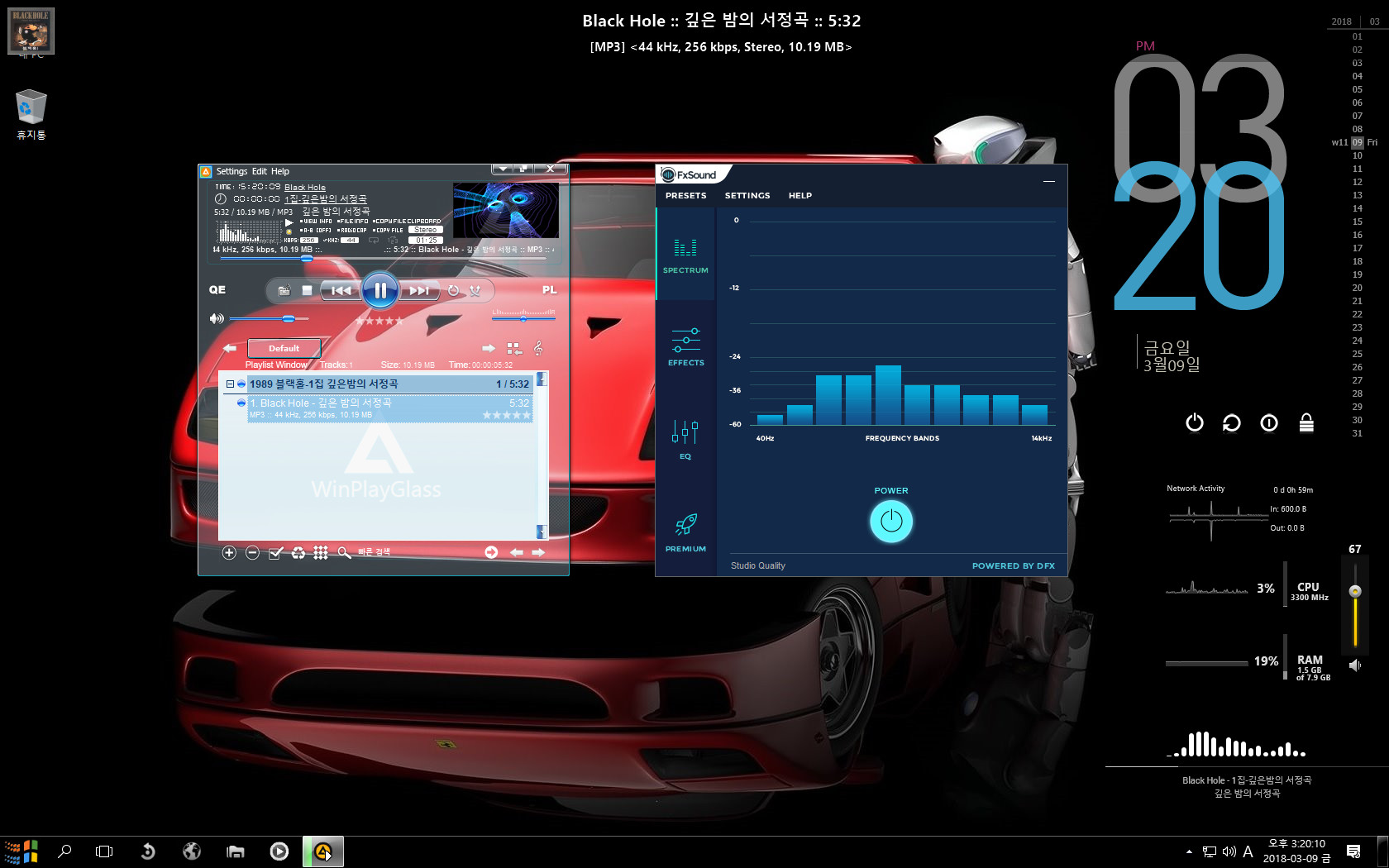Click the checkmark selection icon
Viewport: 1389px width, 868px height.
(x=275, y=552)
